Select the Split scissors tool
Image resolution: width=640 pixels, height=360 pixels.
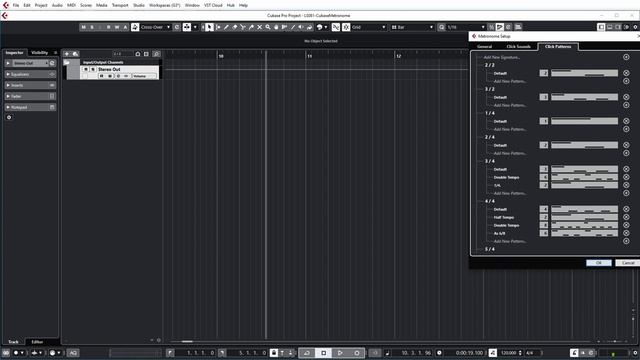click(243, 27)
